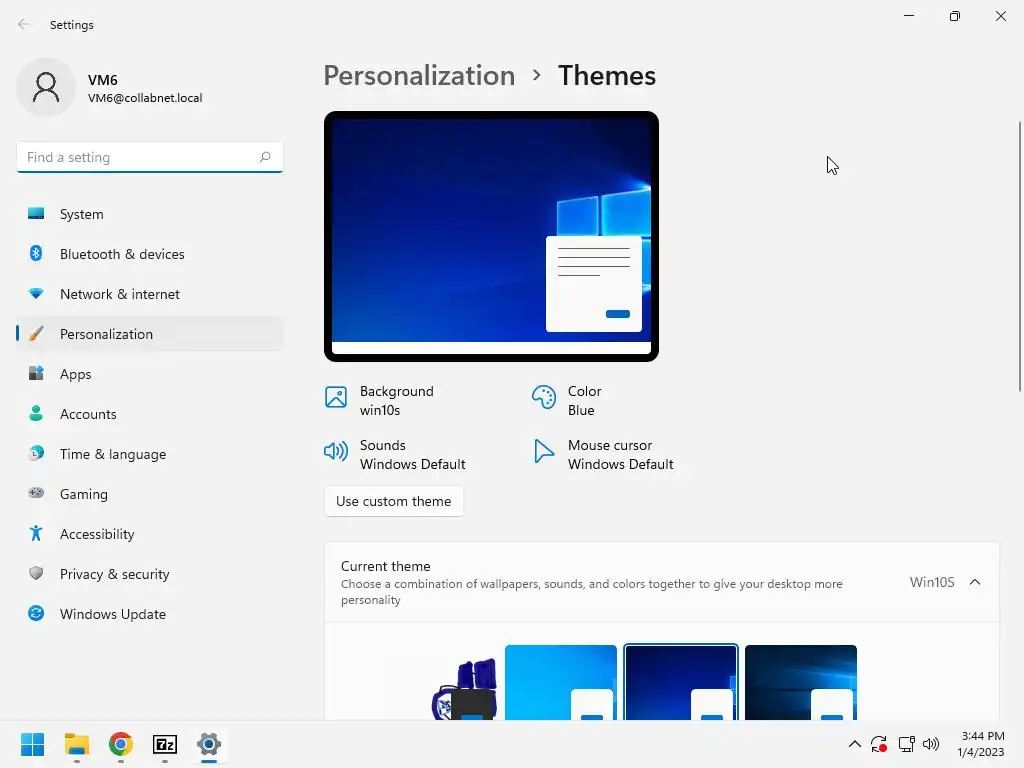Open Network & internet settings
The height and width of the screenshot is (768, 1024).
click(150, 294)
